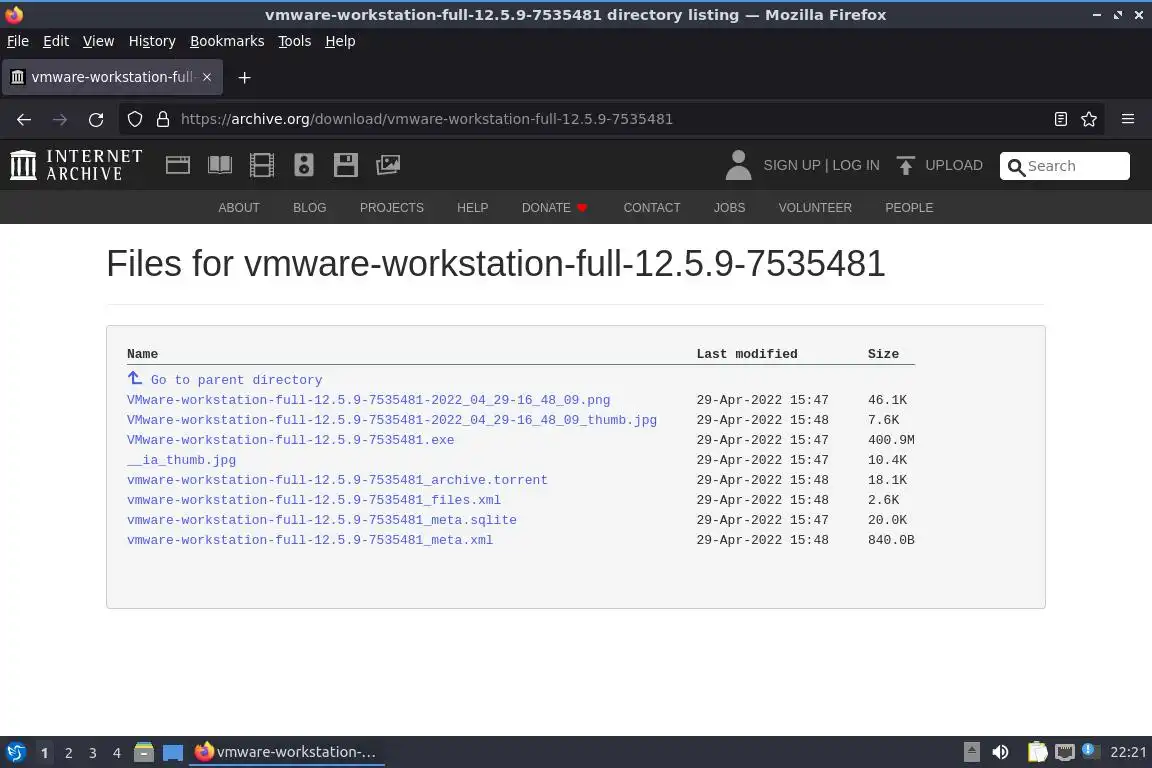
Task: Open the Help menu
Action: [340, 41]
